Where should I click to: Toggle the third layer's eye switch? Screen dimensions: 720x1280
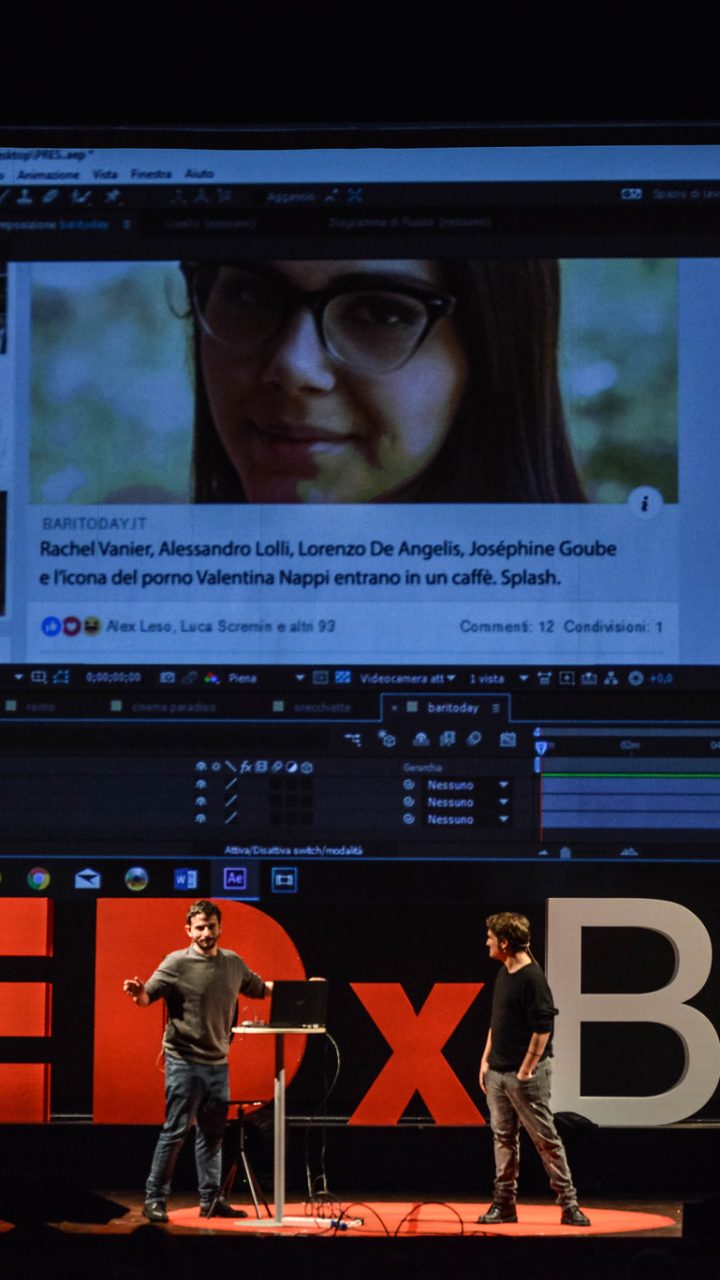point(201,819)
